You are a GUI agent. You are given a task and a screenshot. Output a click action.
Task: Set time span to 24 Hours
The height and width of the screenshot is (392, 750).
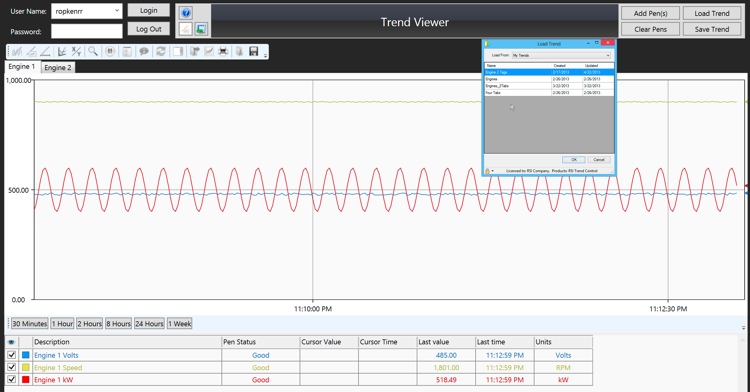point(149,324)
